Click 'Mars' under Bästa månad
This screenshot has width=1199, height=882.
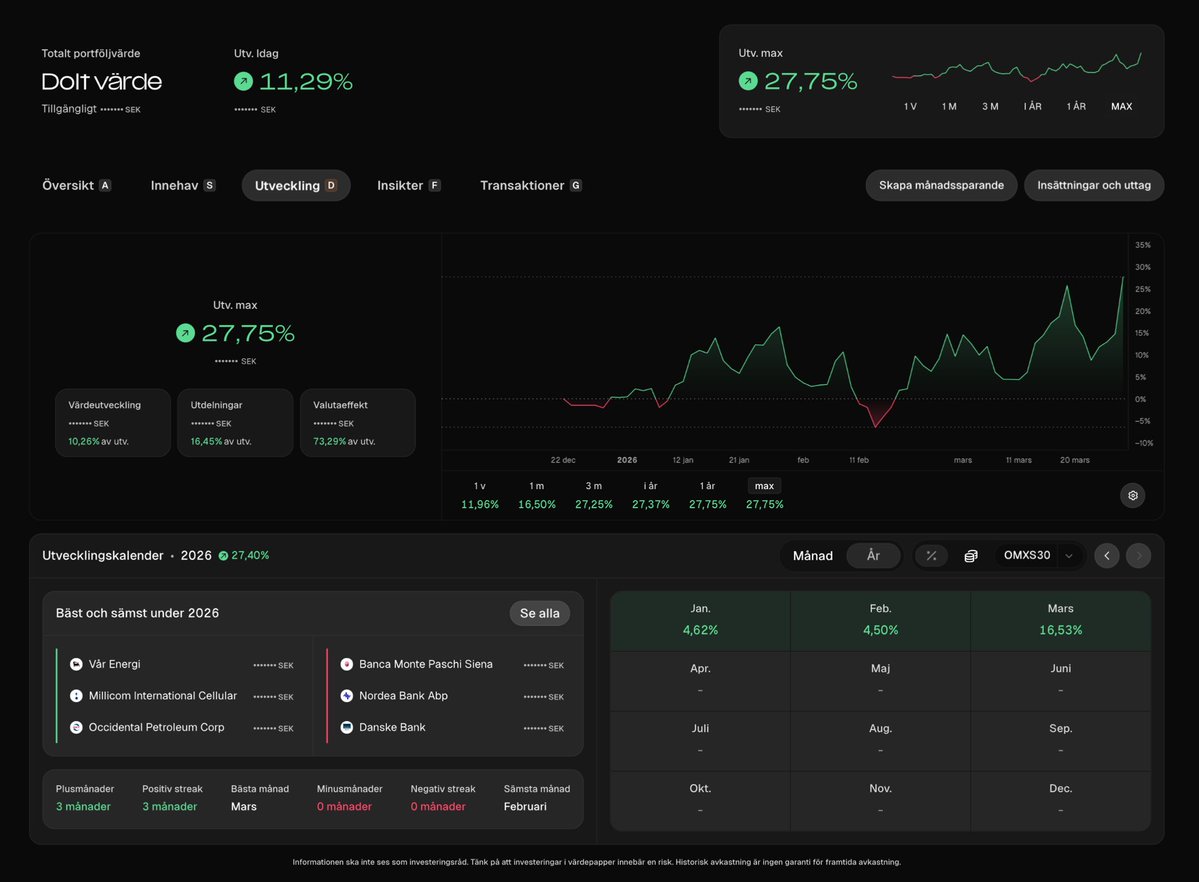244,806
